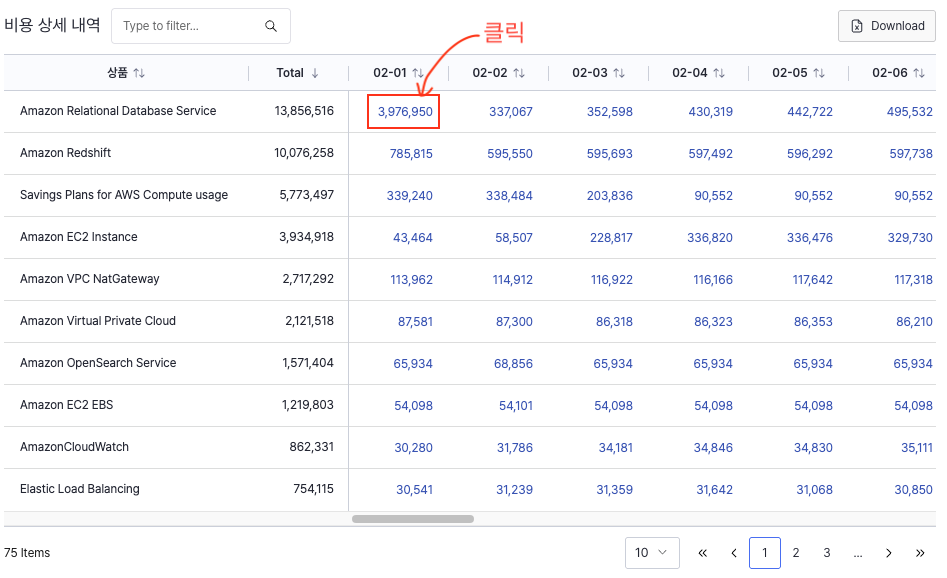This screenshot has height=578, width=947.
Task: Open VPC NatGateway 02-05 cost 117,642
Action: (x=813, y=280)
